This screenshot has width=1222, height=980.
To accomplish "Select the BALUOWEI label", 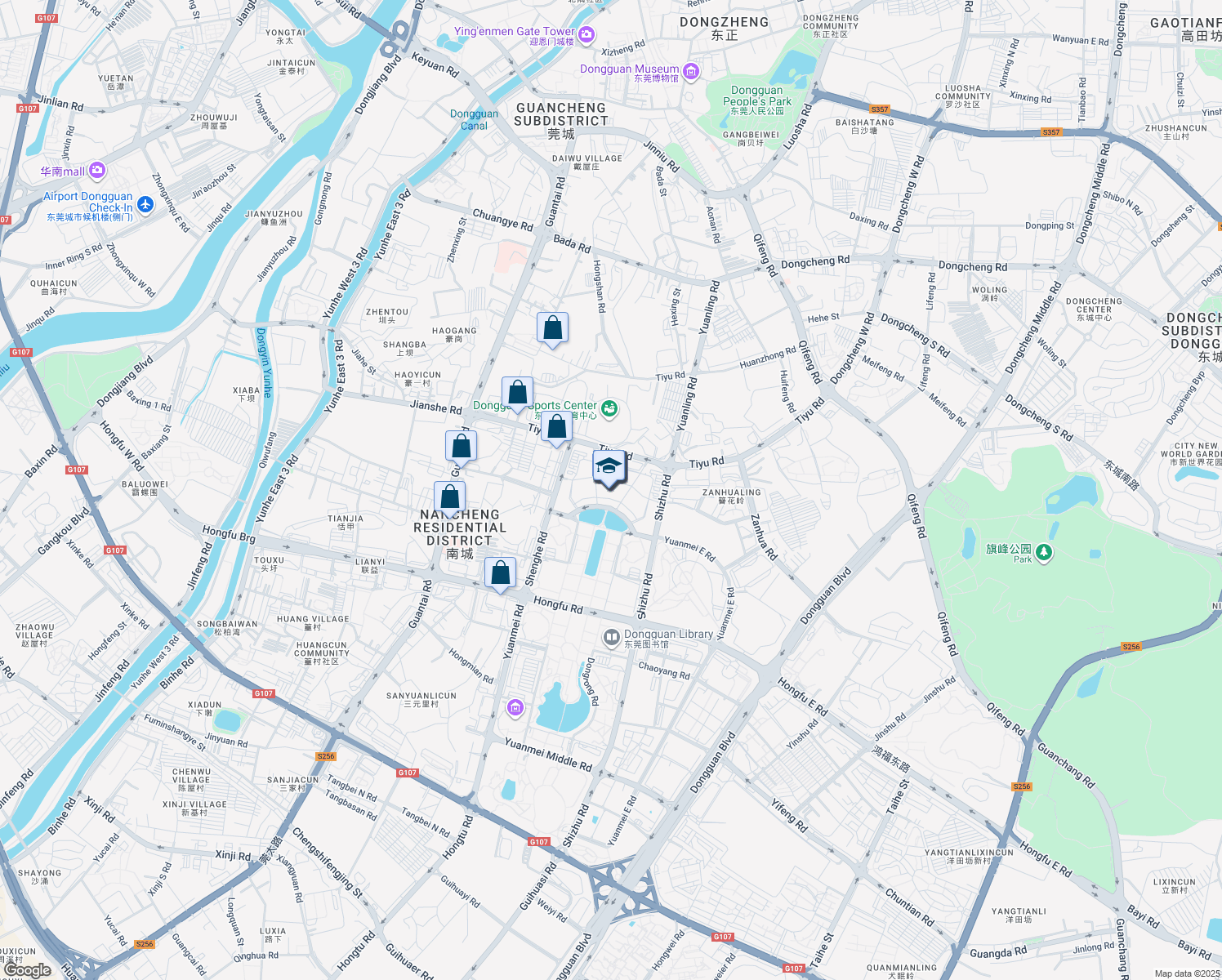I will point(145,488).
